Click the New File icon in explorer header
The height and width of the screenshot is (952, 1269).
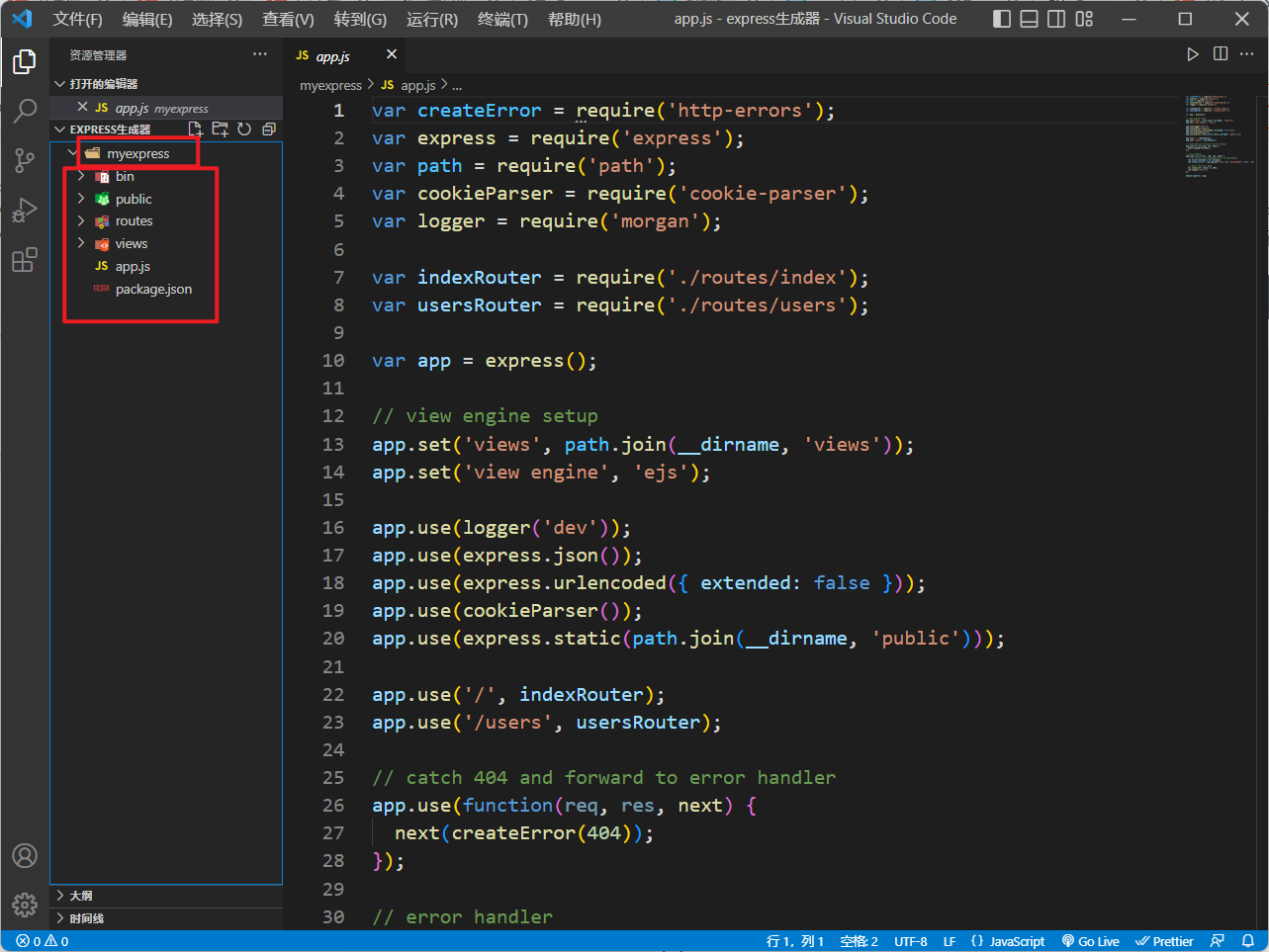point(195,129)
